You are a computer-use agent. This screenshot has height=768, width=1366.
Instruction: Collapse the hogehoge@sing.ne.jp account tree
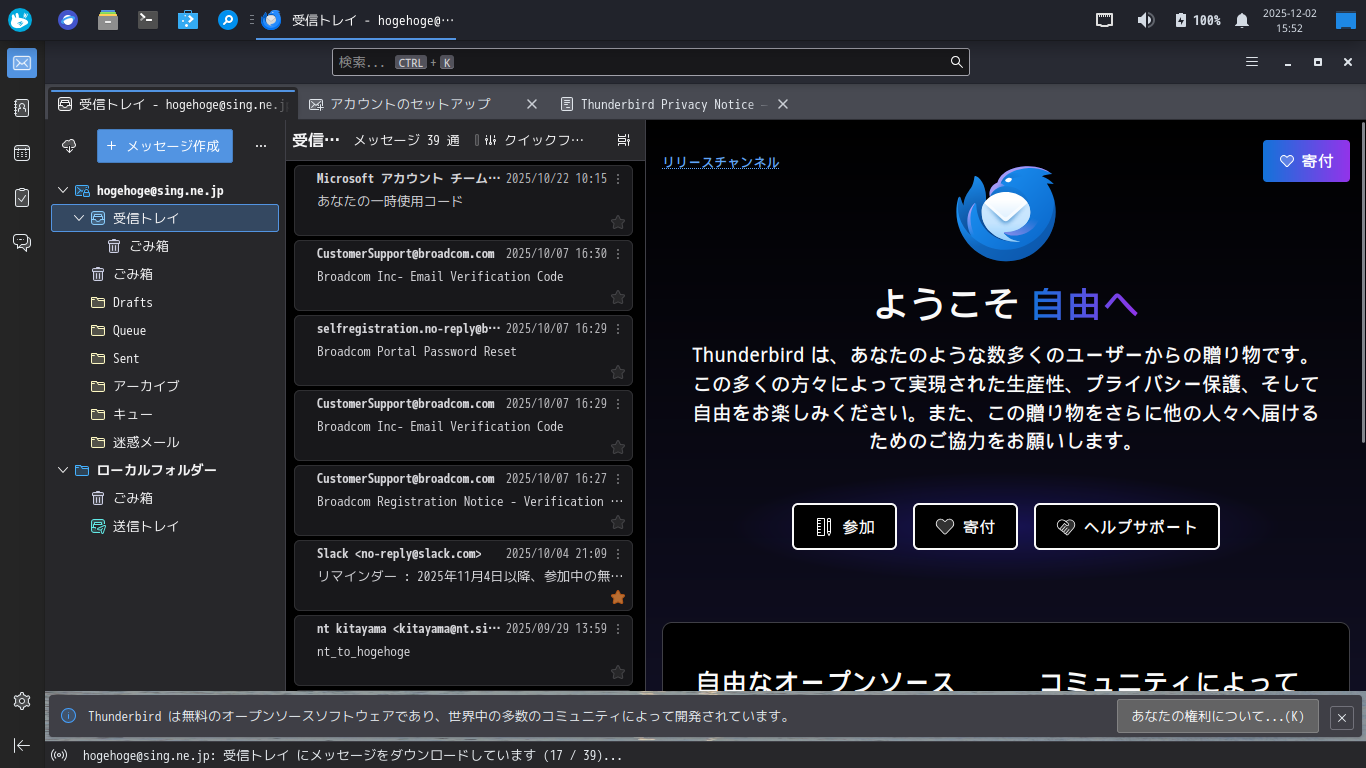pos(63,190)
